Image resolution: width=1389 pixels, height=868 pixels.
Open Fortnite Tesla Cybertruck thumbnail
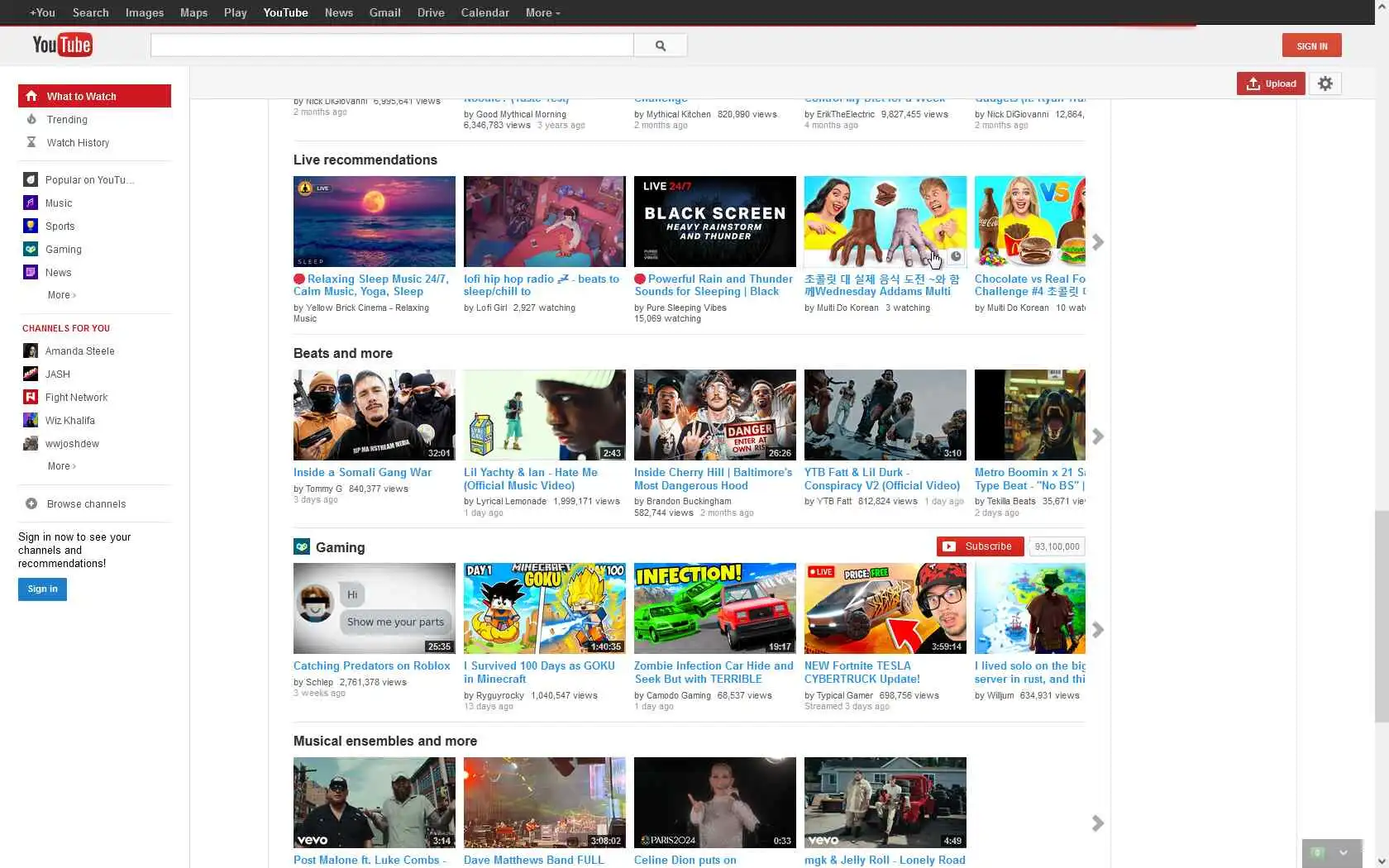885,608
